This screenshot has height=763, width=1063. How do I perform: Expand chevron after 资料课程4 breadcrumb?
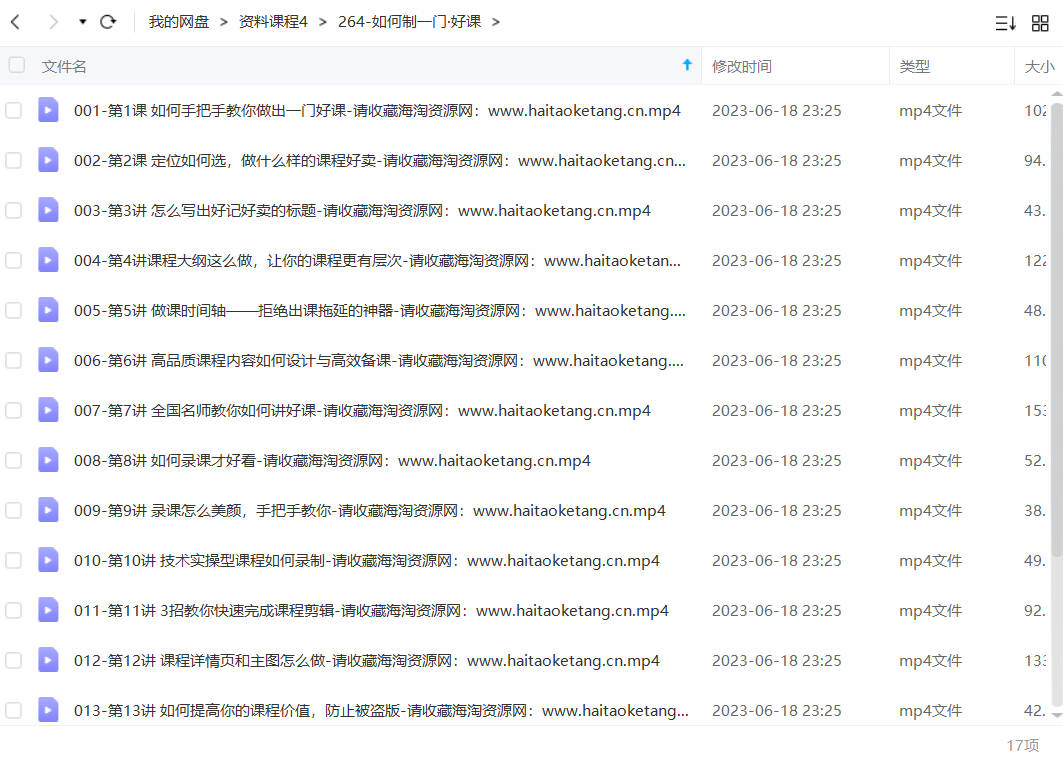click(x=323, y=22)
